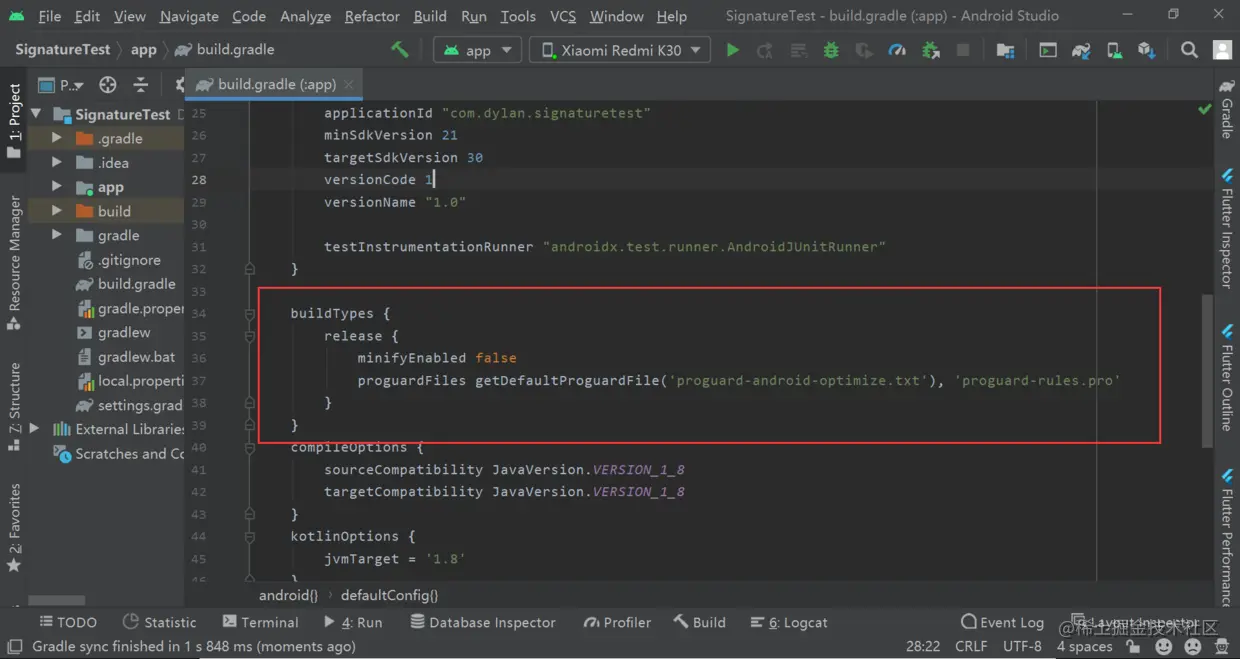Open Run Anything terminal icon
1240x659 pixels.
point(1048,50)
